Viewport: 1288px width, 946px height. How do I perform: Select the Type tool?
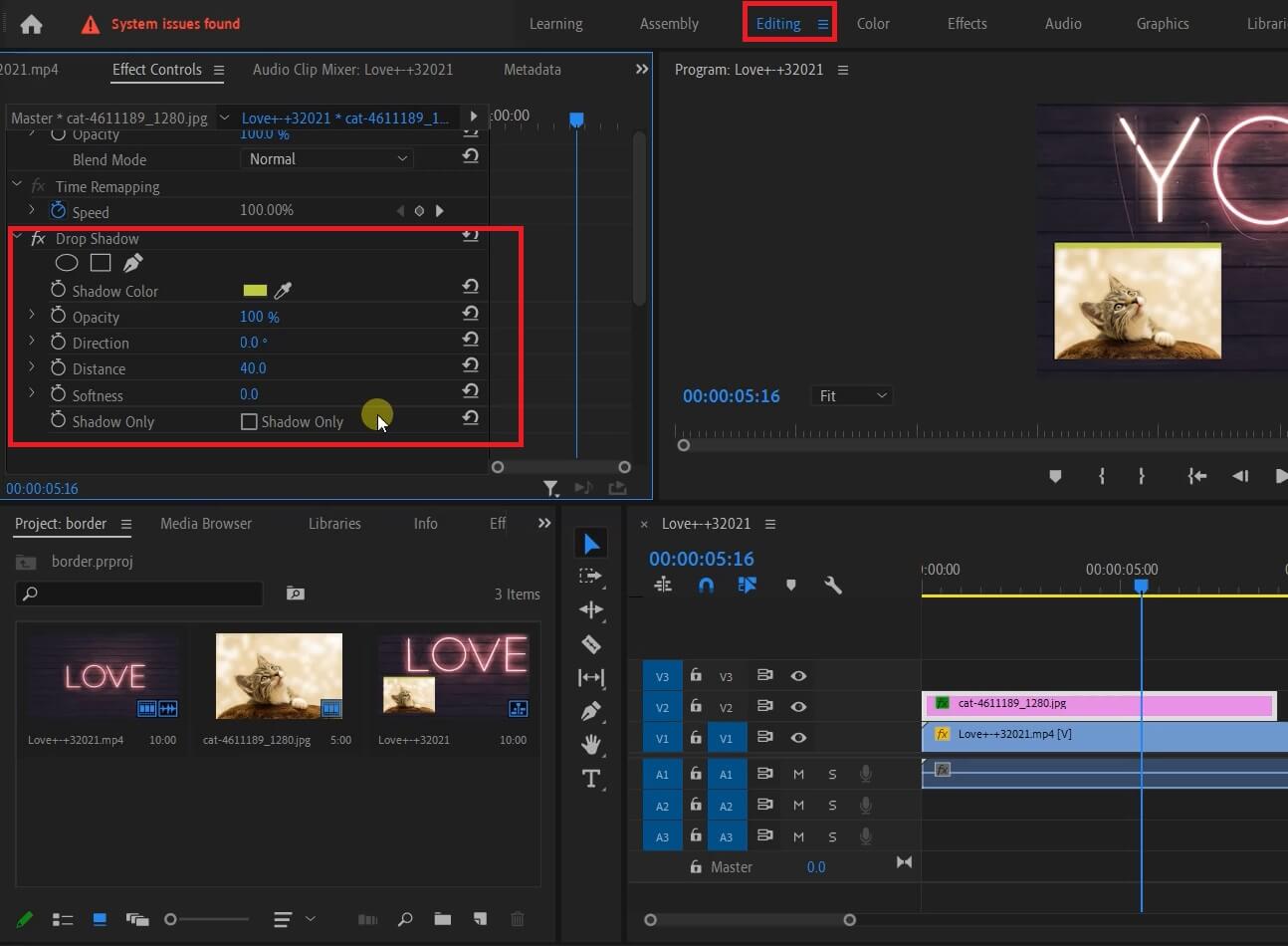(591, 778)
